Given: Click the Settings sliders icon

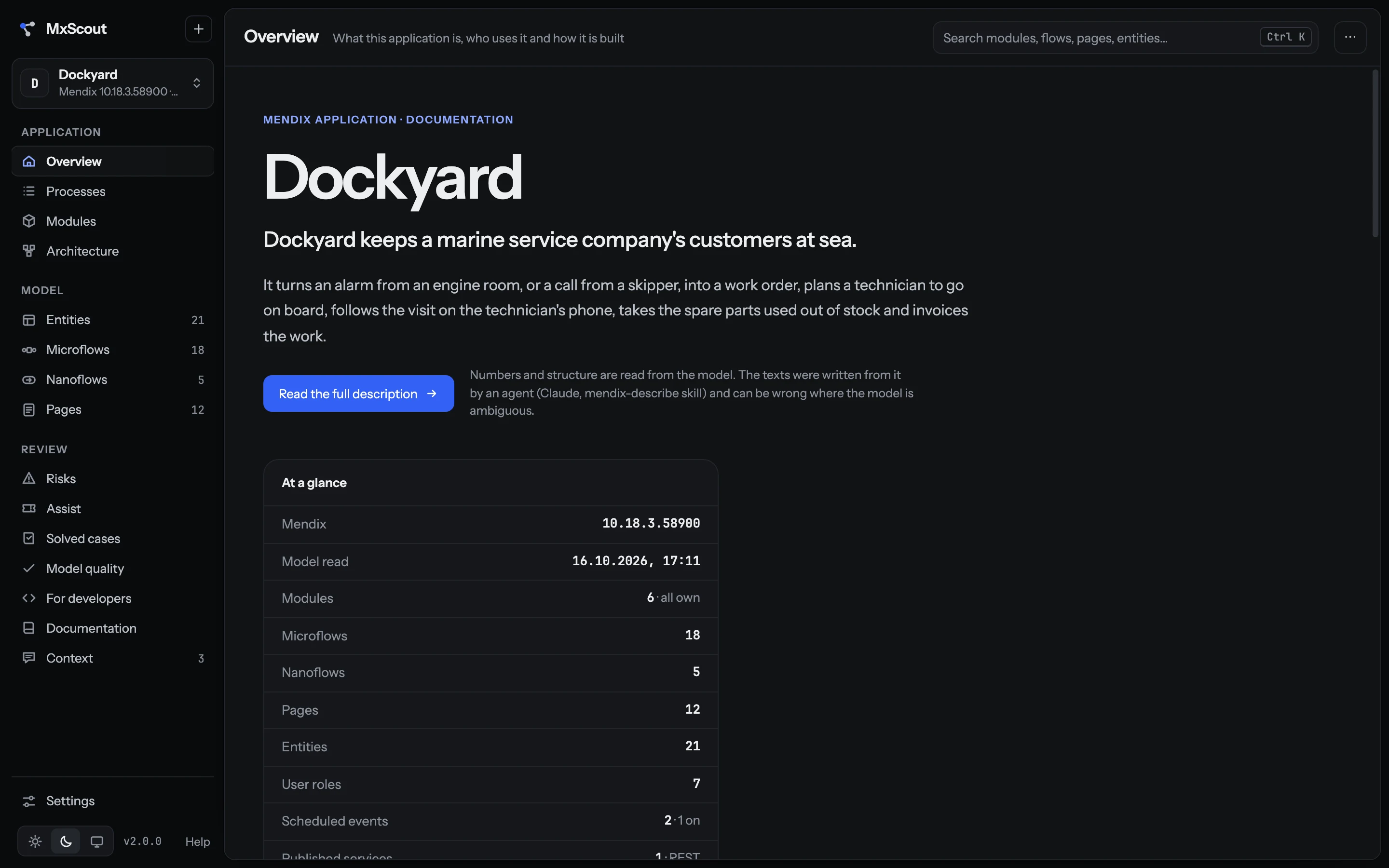Looking at the screenshot, I should tap(29, 801).
